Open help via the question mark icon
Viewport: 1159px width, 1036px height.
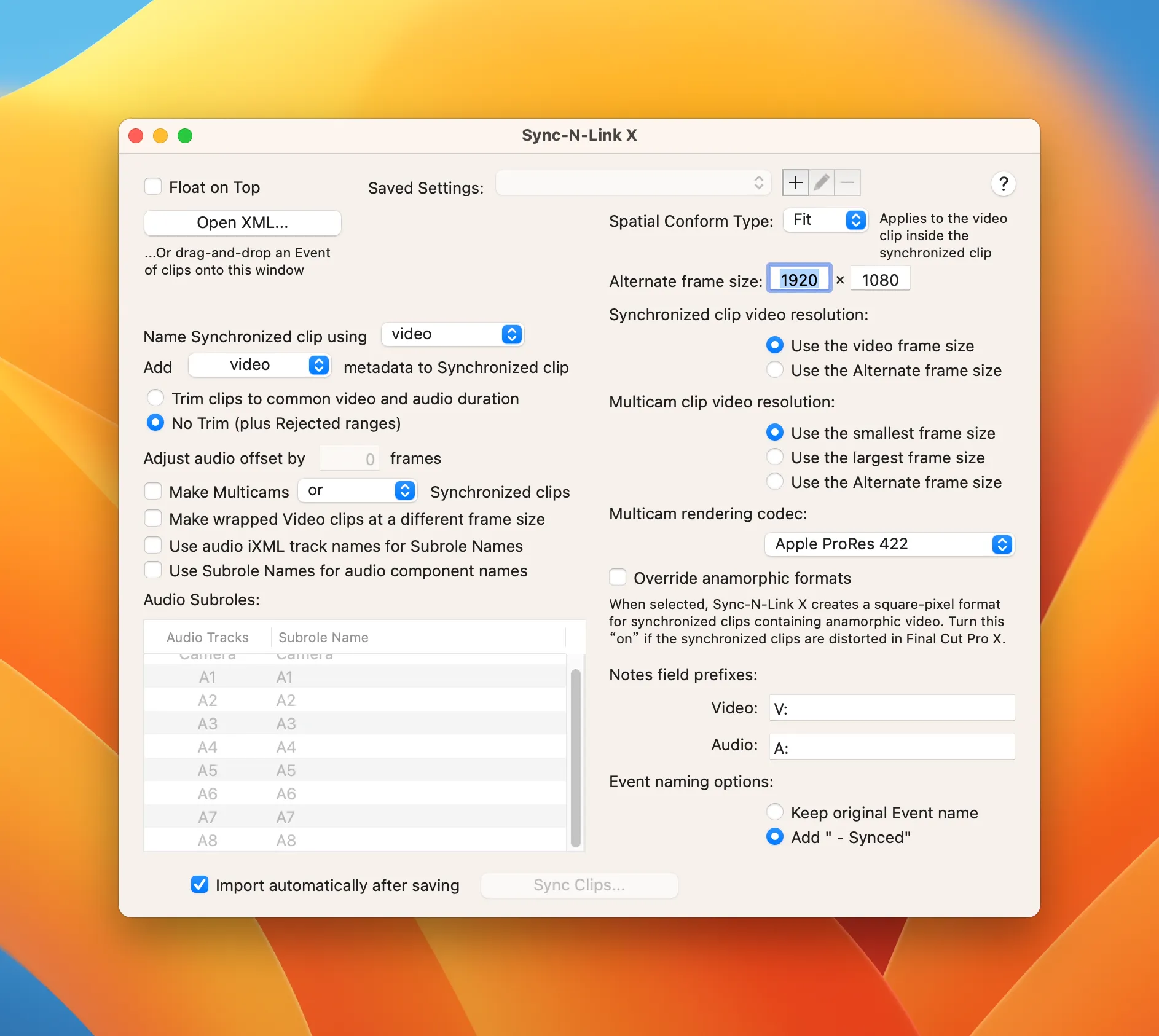(x=1003, y=184)
